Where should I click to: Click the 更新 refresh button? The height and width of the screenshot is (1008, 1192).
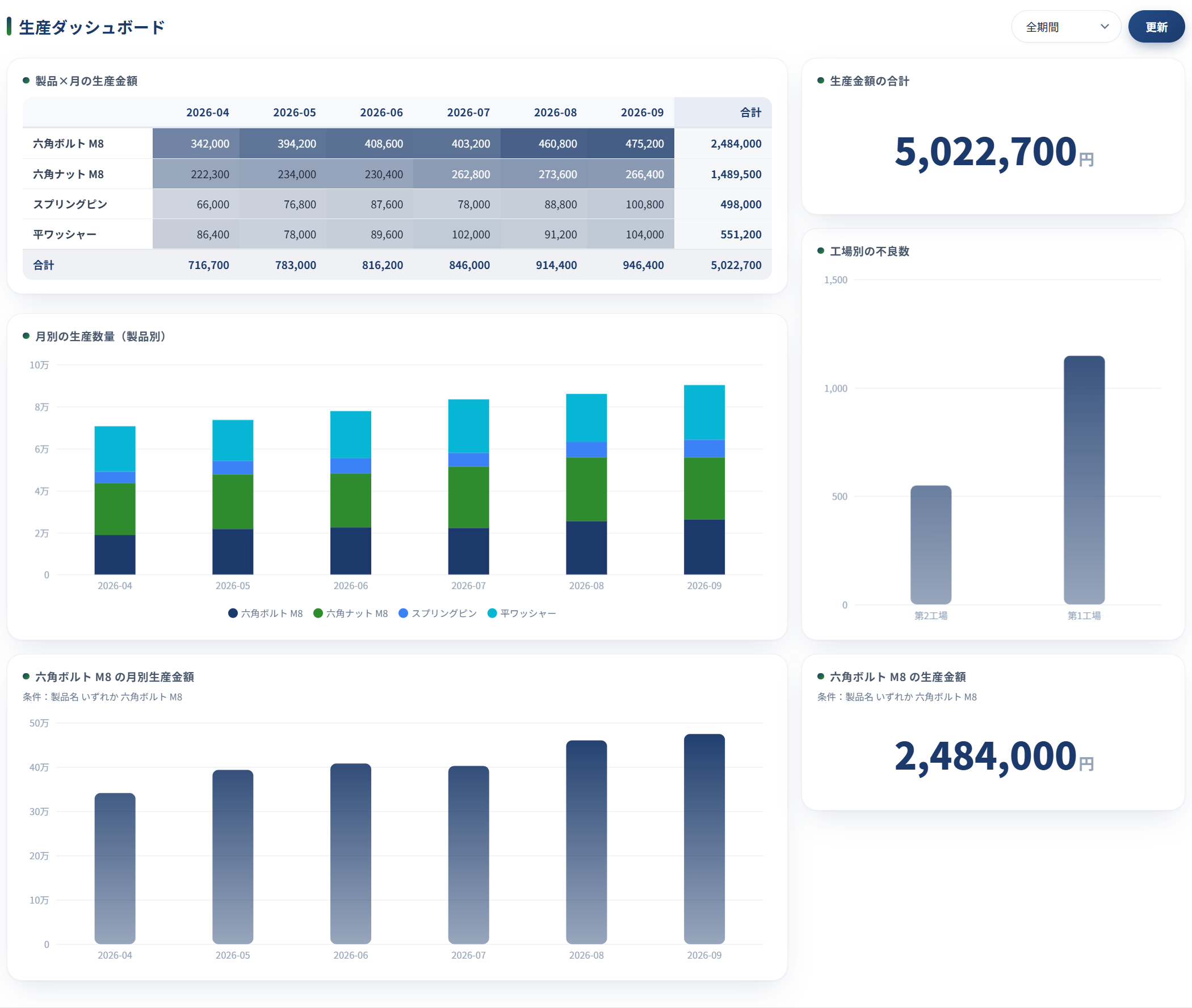coord(1156,27)
